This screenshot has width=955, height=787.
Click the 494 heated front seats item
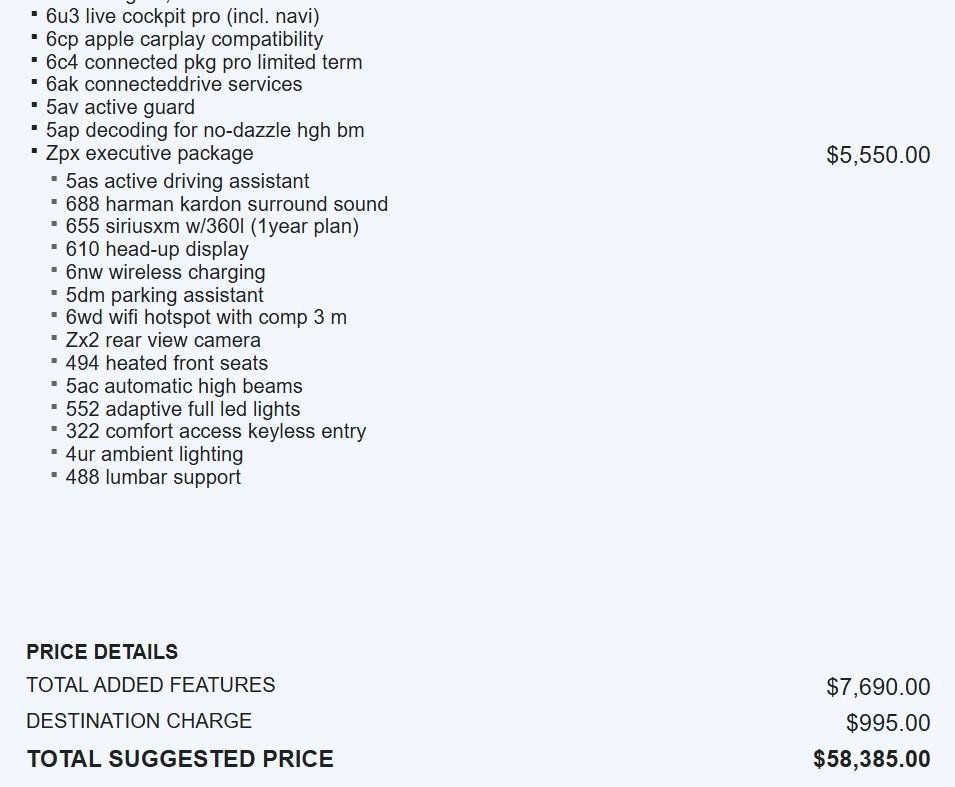(166, 363)
